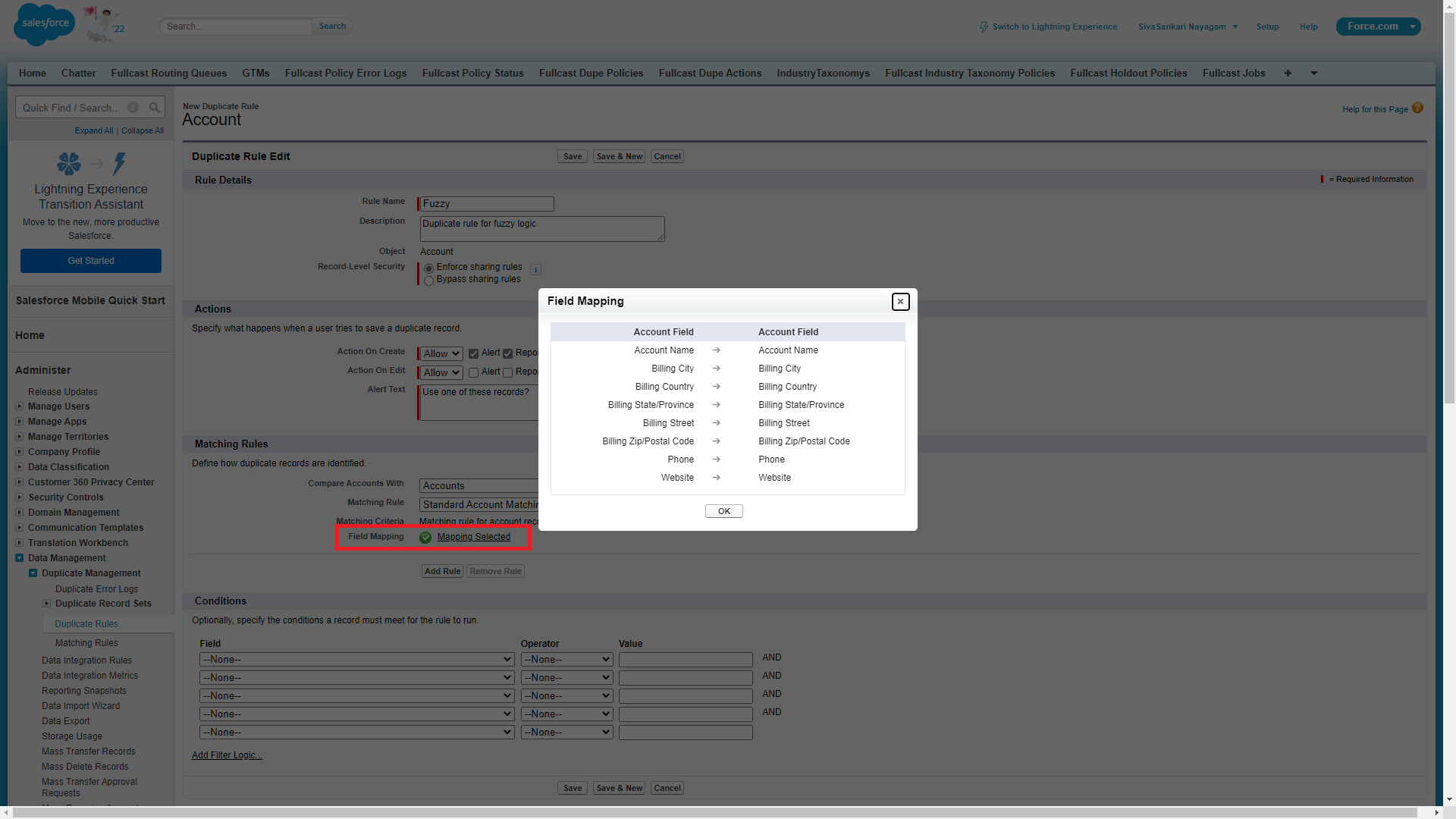The image size is (1456, 819).
Task: Open the first condition Field dropdown
Action: [x=357, y=660]
